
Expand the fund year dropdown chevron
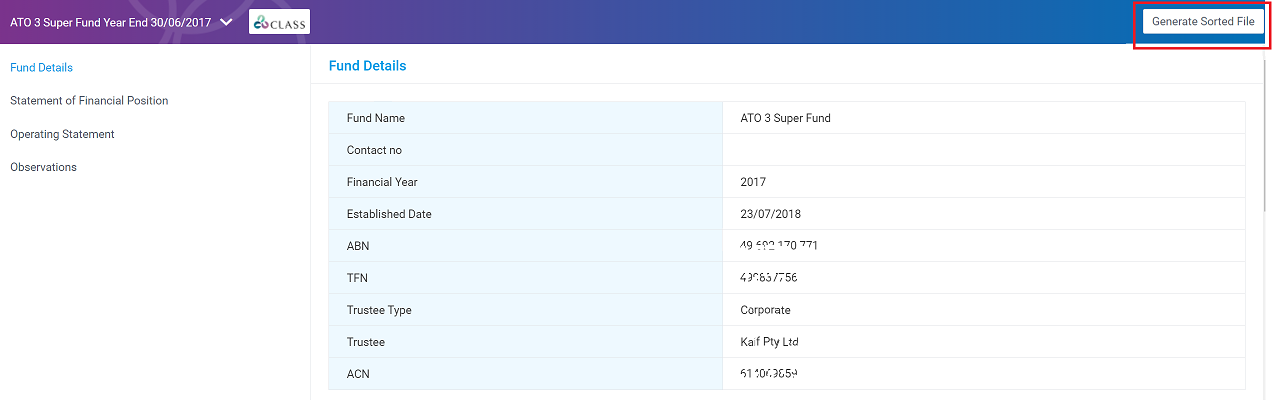(x=226, y=22)
